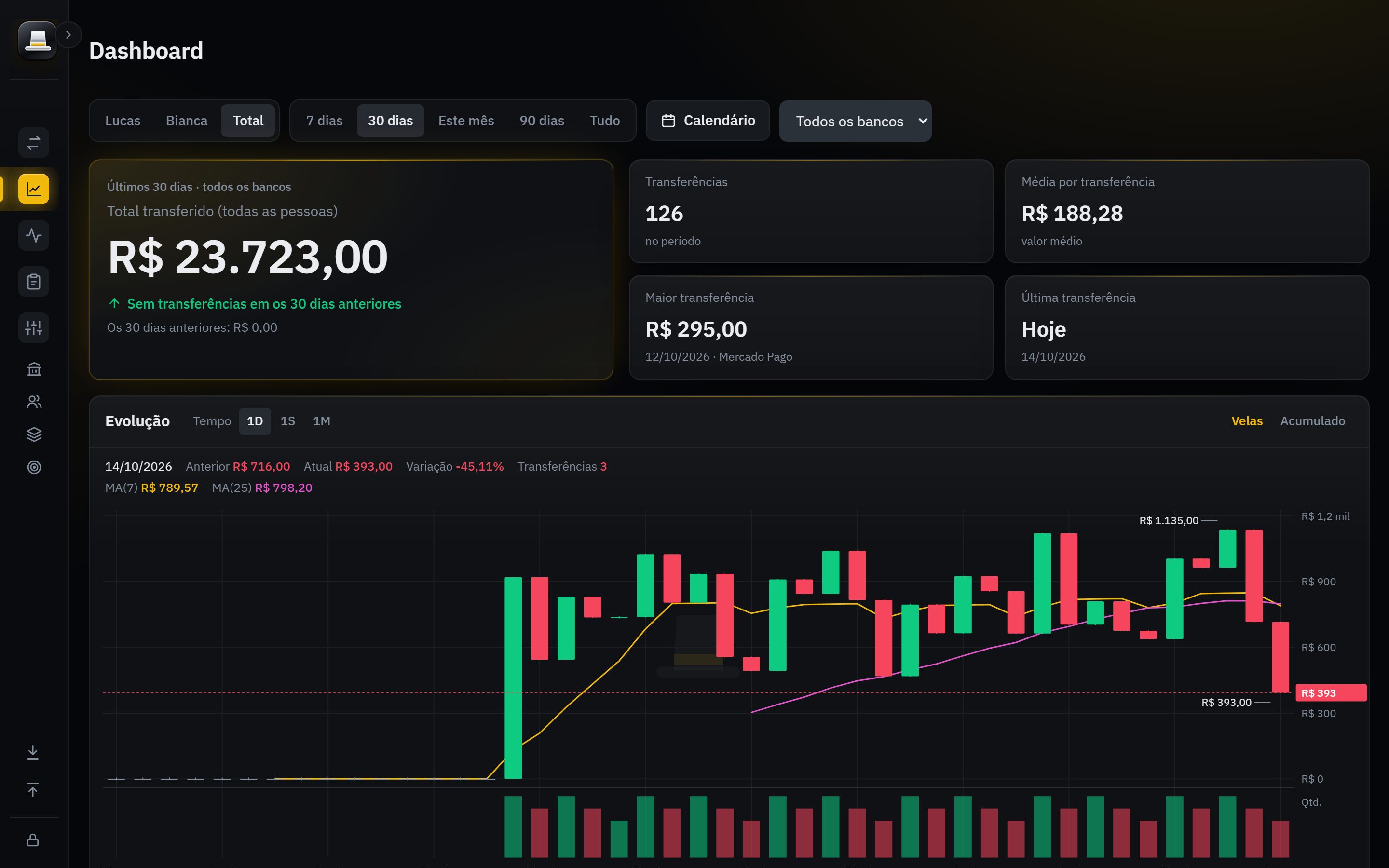Click the '12/10/2026 · Mercado Pago' text
Image resolution: width=1389 pixels, height=868 pixels.
719,357
